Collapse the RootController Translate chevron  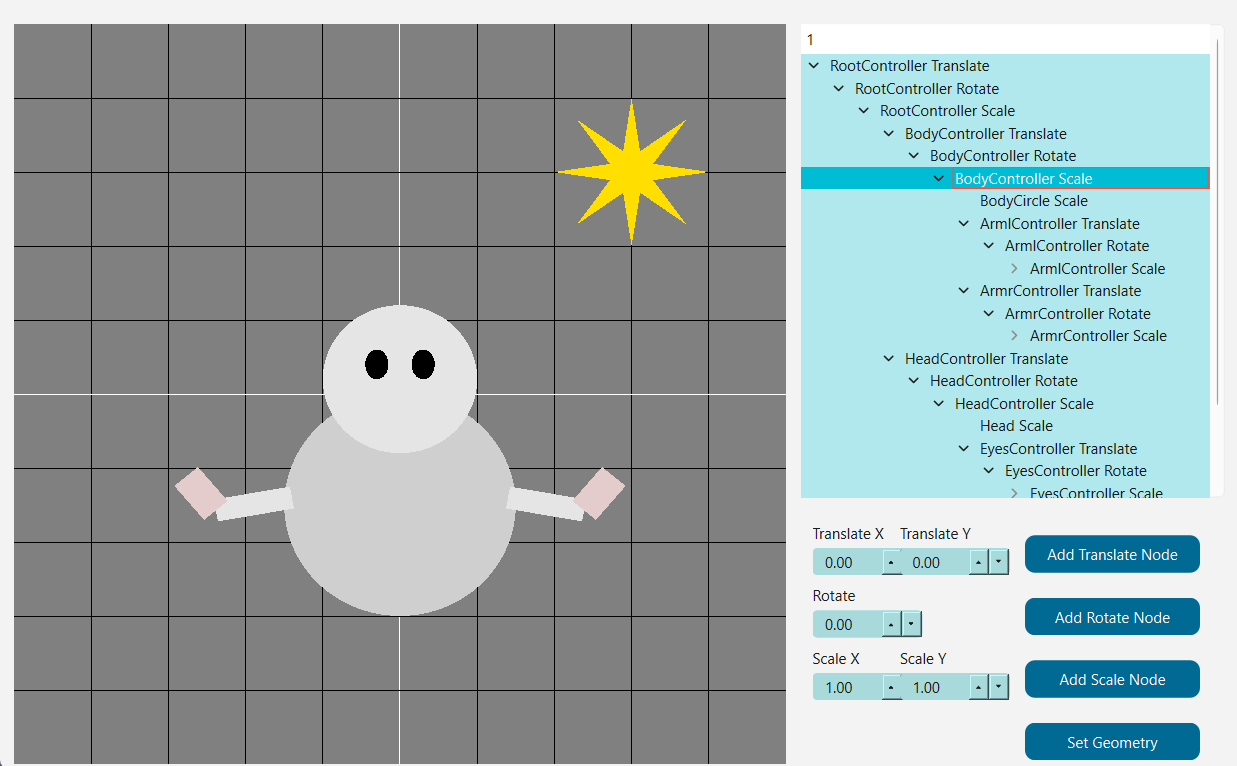813,65
